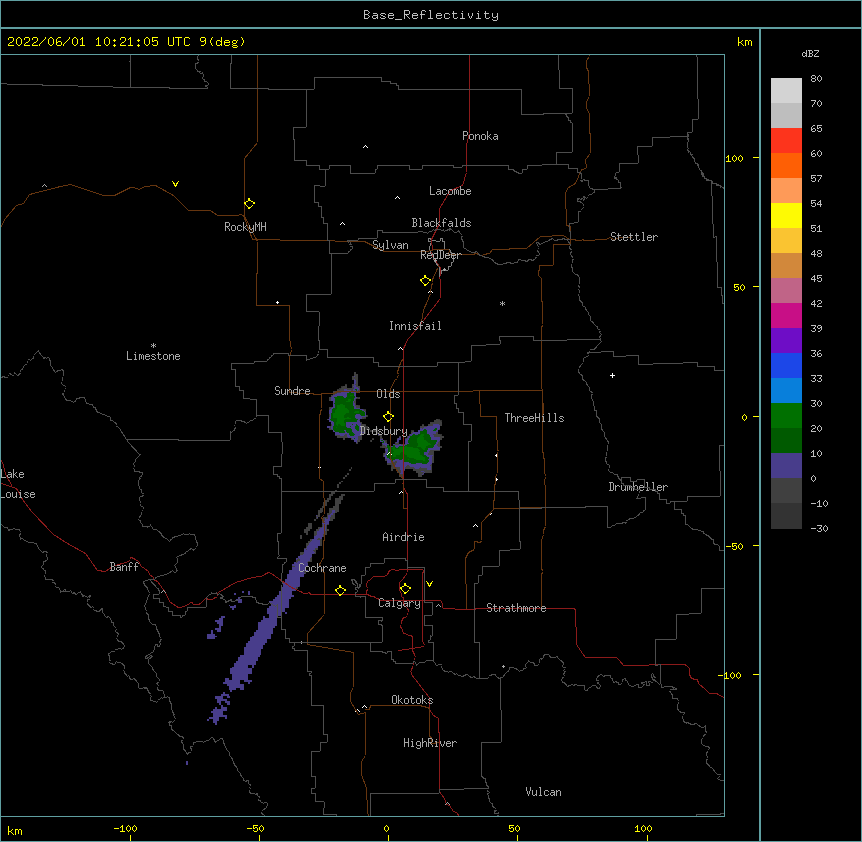Viewport: 862px width, 842px height.
Task: Select the magenta 42 dBZ color swatch
Action: pyautogui.click(x=786, y=315)
